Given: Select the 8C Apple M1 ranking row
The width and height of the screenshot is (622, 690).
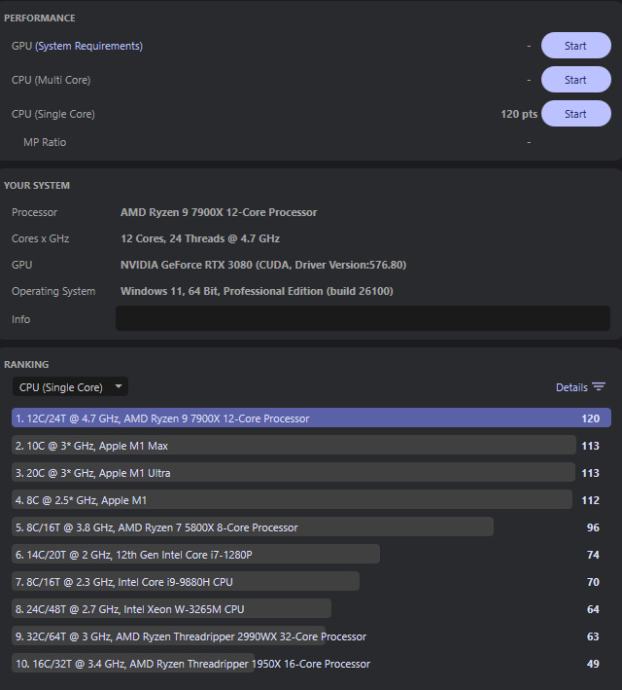Looking at the screenshot, I should pos(311,500).
